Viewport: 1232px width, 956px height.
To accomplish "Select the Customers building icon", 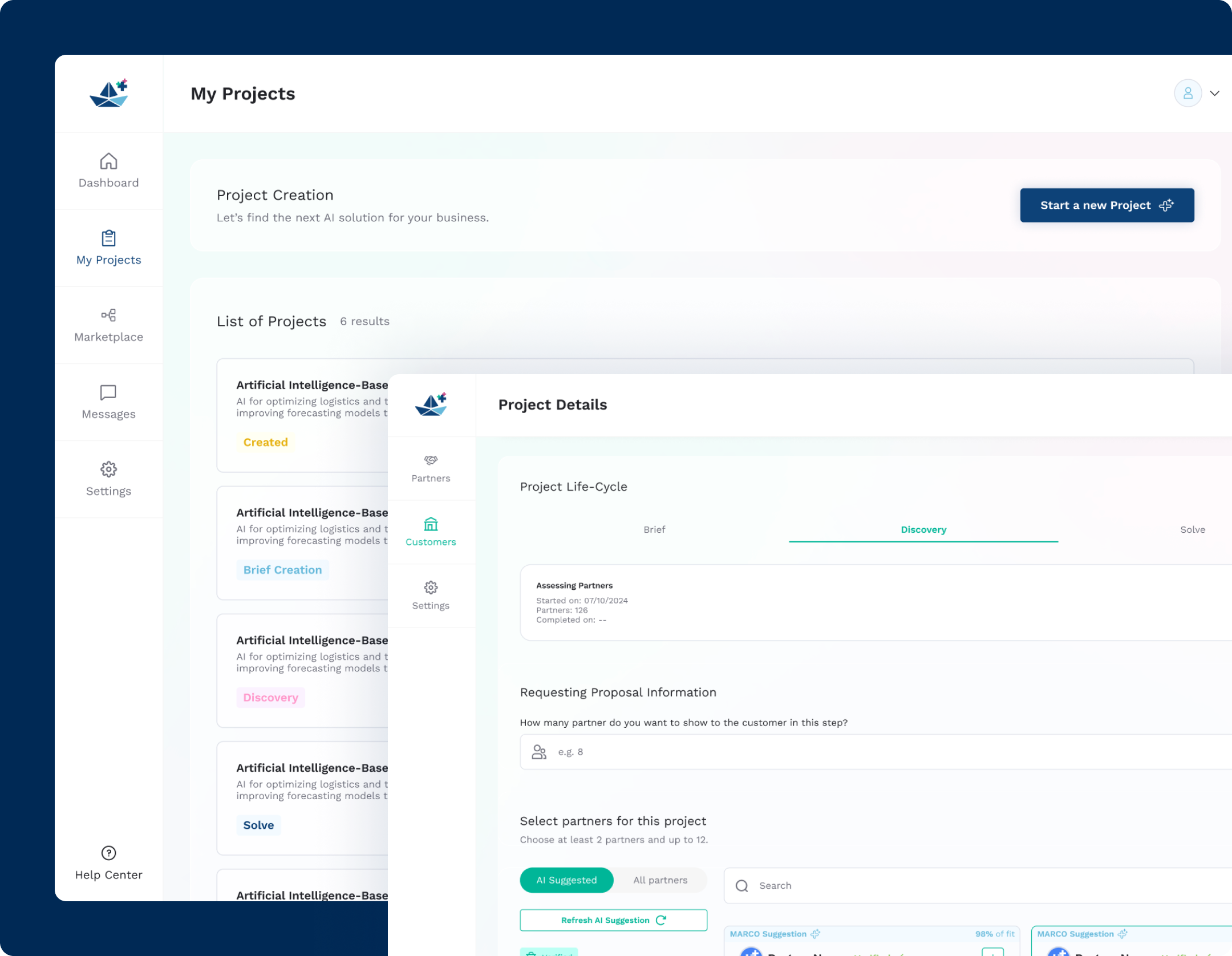I will 431,524.
